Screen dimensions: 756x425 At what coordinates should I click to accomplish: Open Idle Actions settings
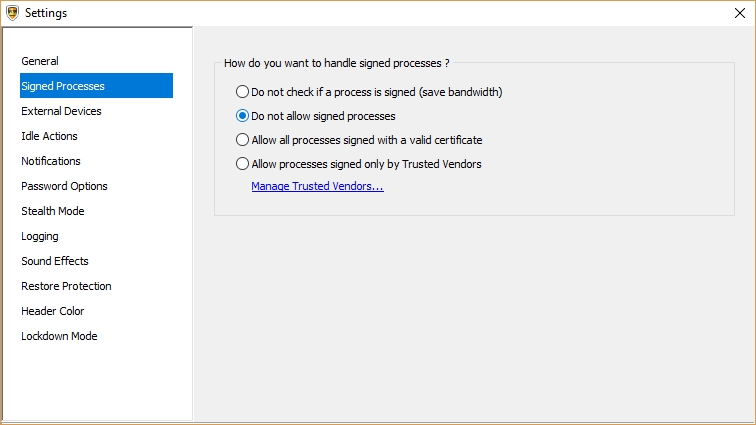49,136
